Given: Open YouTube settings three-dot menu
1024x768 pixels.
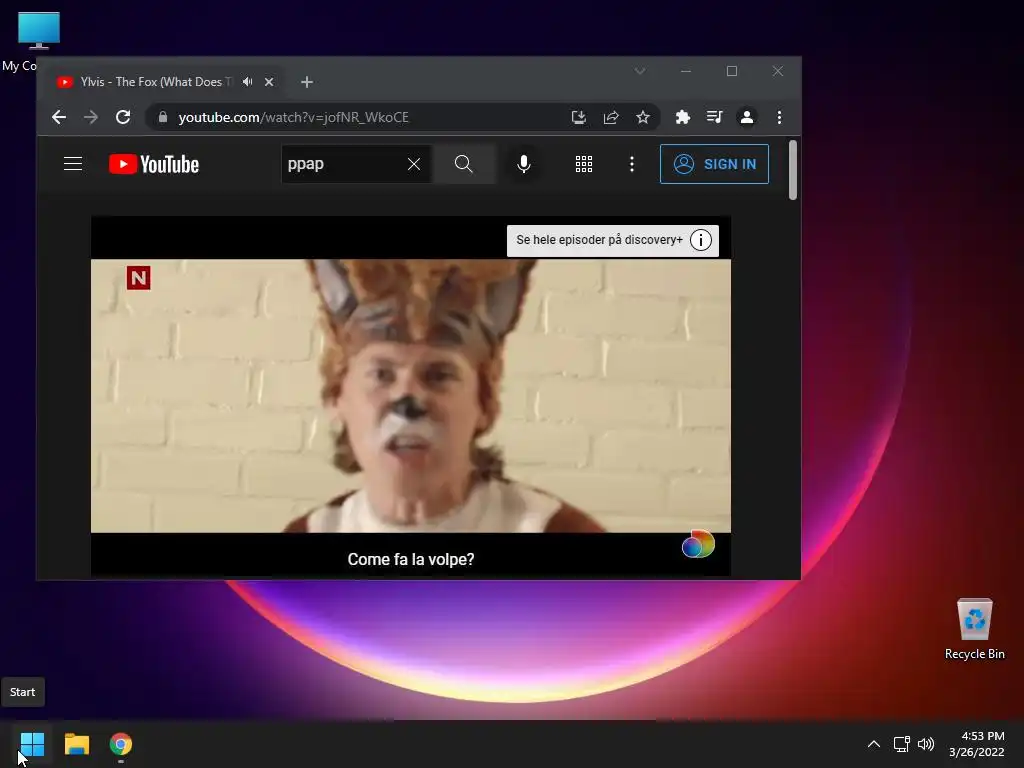Looking at the screenshot, I should pyautogui.click(x=632, y=164).
